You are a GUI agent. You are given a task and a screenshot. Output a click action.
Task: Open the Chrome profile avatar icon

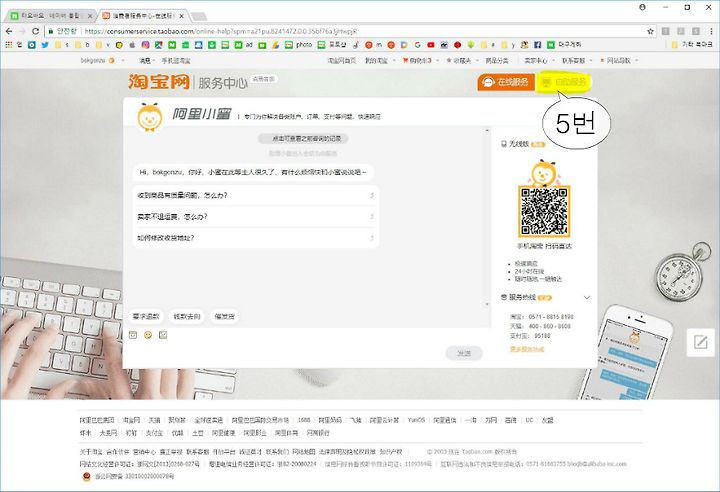pyautogui.click(x=642, y=7)
